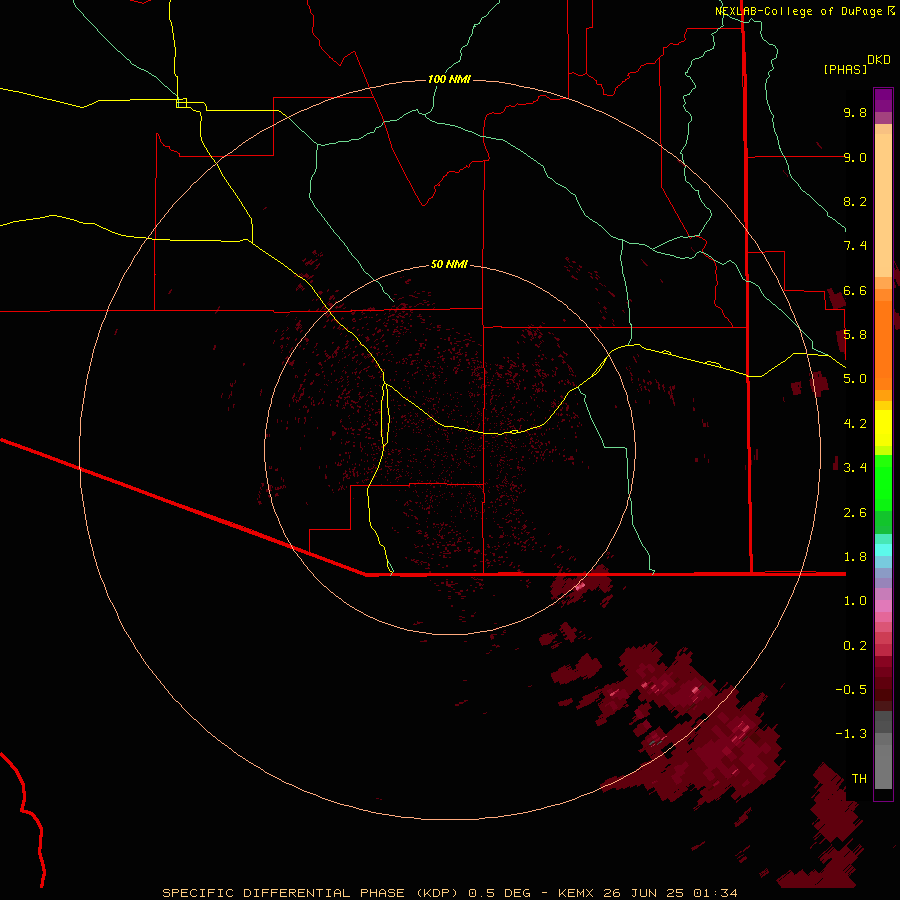Select the 5.8 legend value
The width and height of the screenshot is (900, 900).
tap(855, 335)
